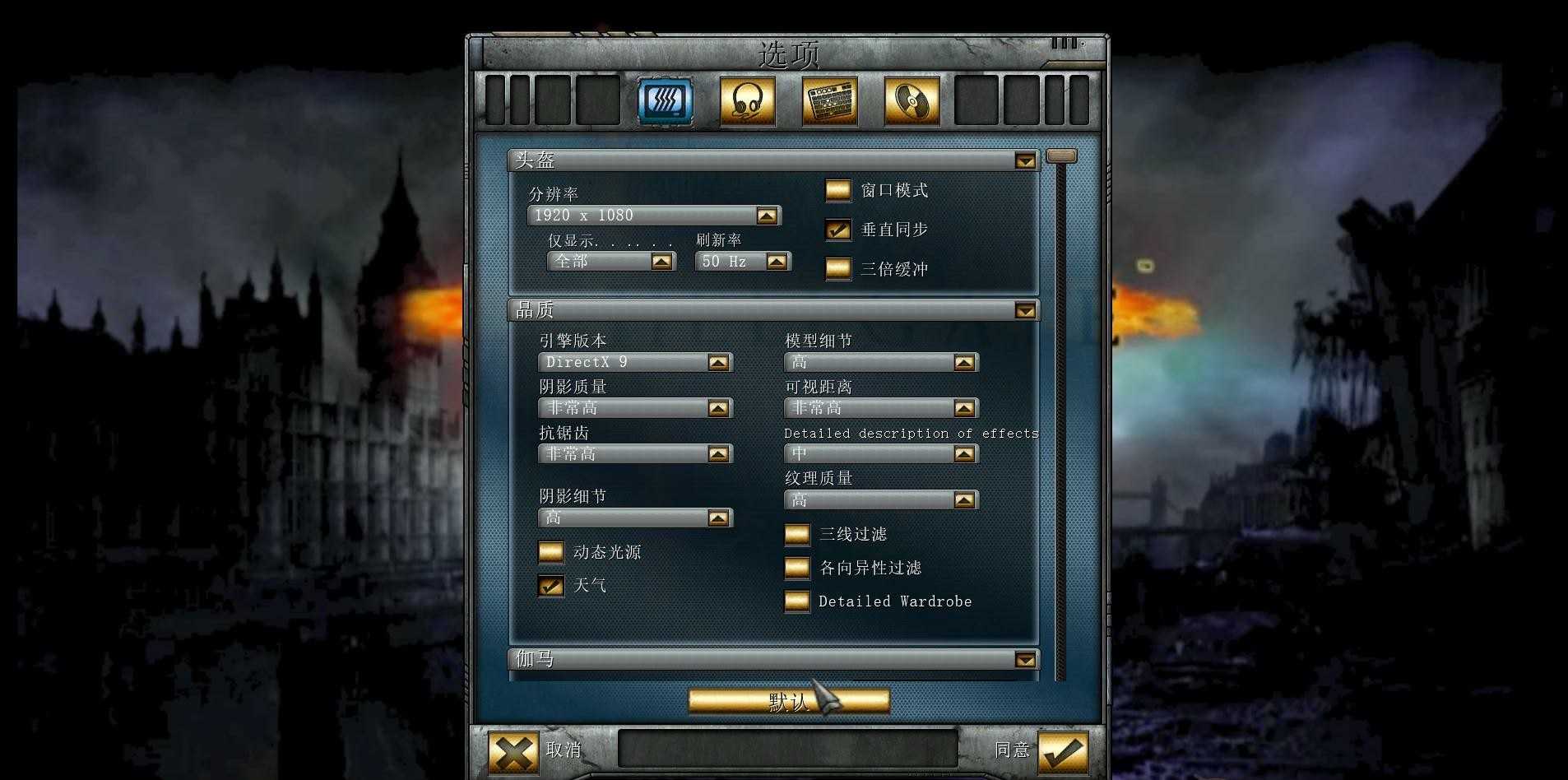The image size is (1568, 780).
Task: Open the 抗锯齿 anti-aliasing dropdown
Action: [x=635, y=454]
